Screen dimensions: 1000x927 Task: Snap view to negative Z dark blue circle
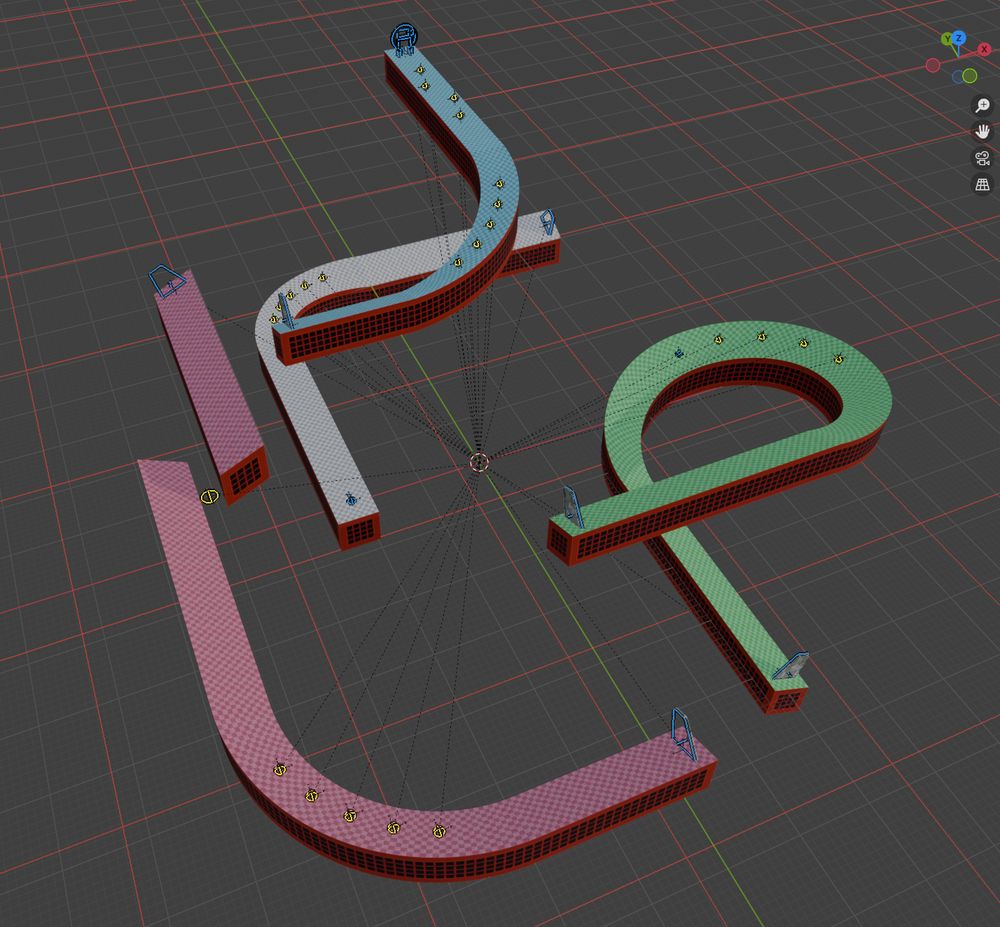(x=957, y=77)
